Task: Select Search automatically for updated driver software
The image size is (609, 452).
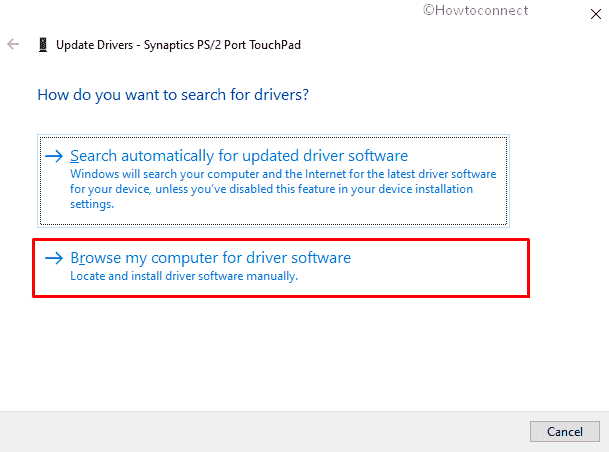Action: 239,156
